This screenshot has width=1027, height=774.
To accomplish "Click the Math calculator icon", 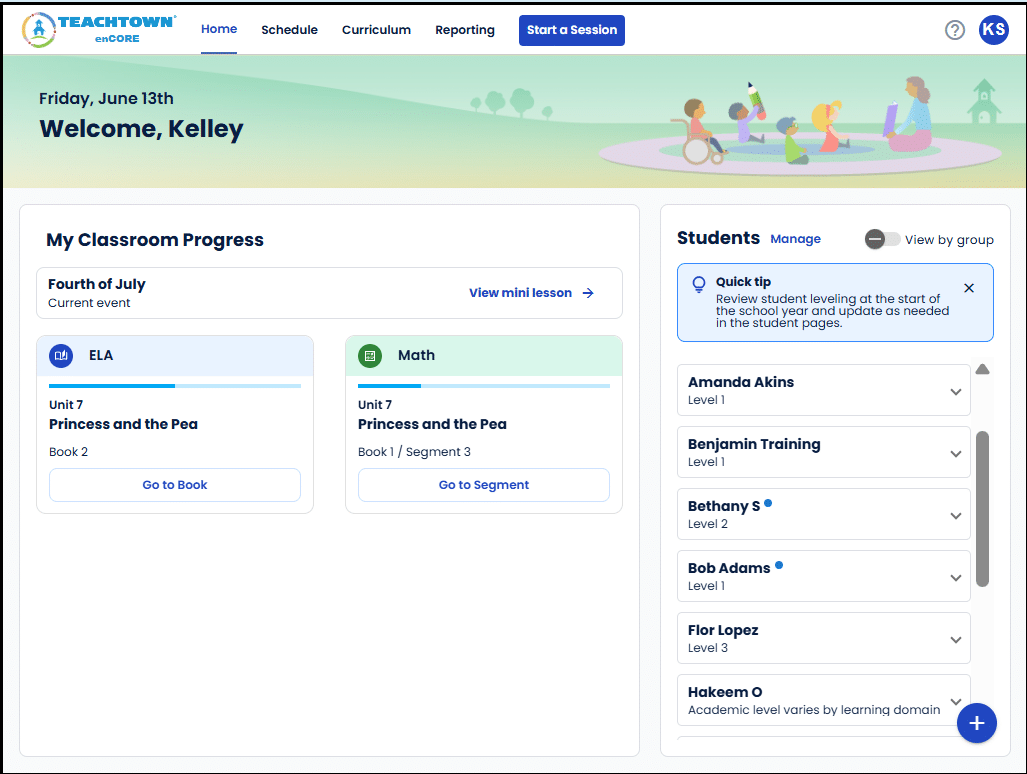I will pyautogui.click(x=370, y=355).
